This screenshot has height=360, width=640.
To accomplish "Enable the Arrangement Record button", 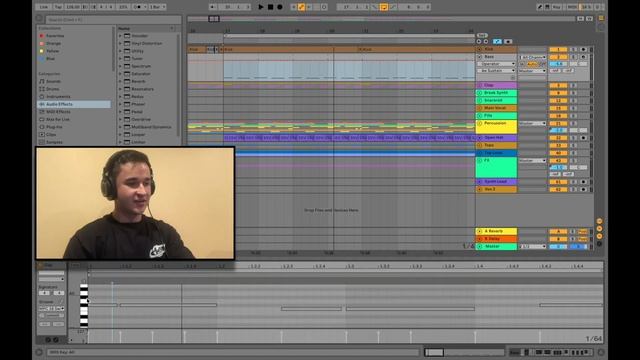I will click(280, 7).
